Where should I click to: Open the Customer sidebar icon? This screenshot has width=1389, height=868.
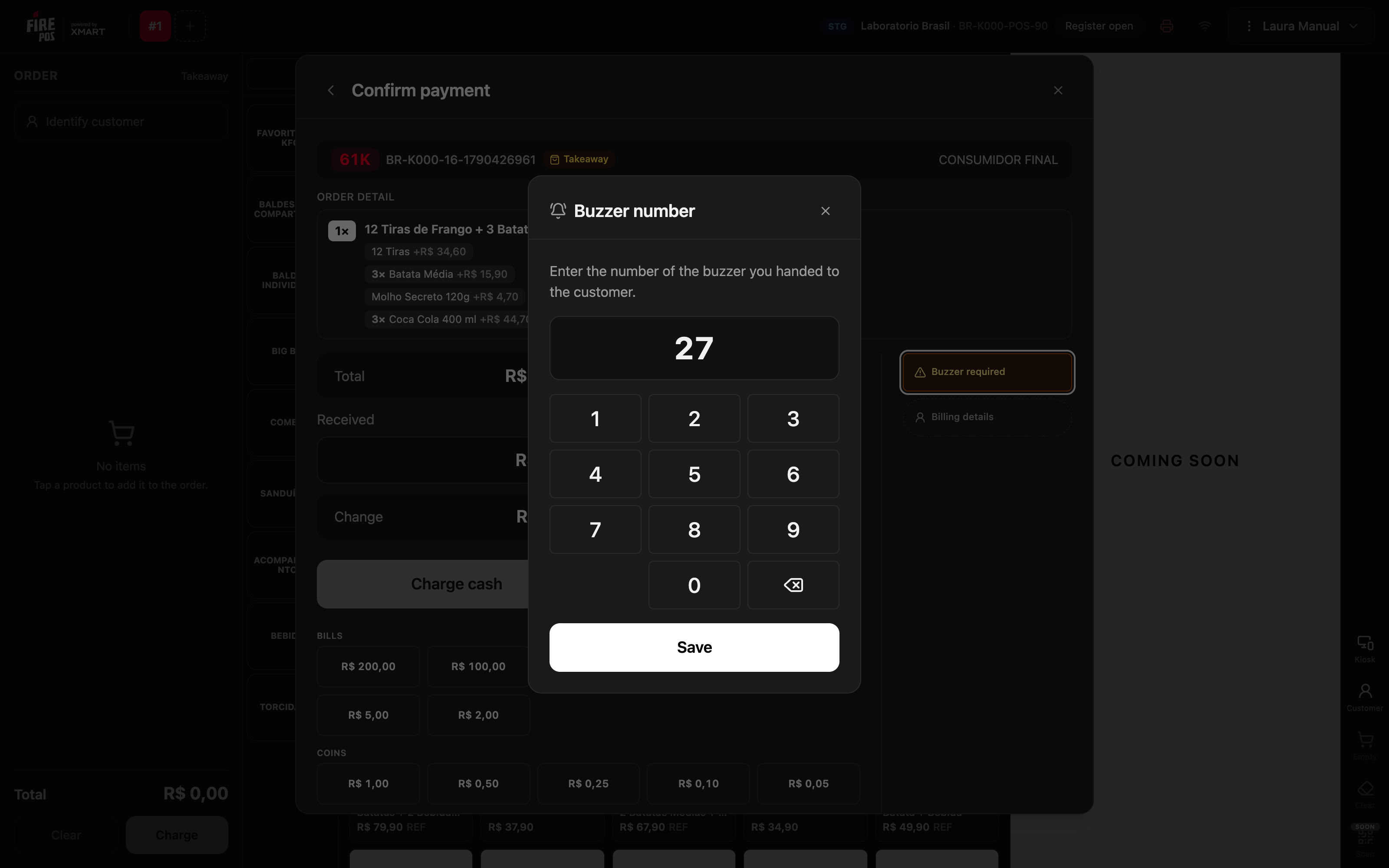tap(1365, 697)
